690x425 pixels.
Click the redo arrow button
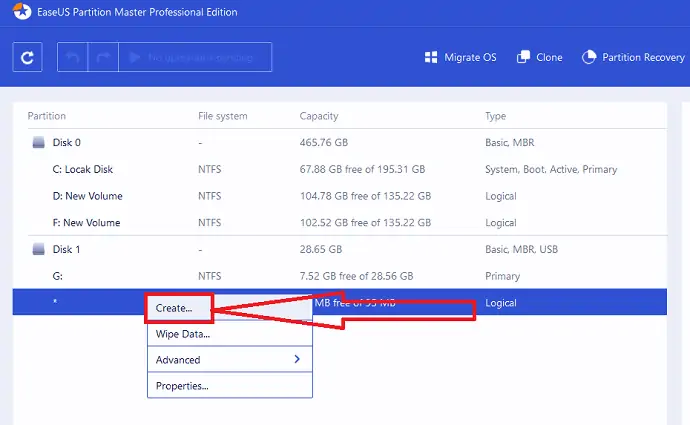pos(103,57)
